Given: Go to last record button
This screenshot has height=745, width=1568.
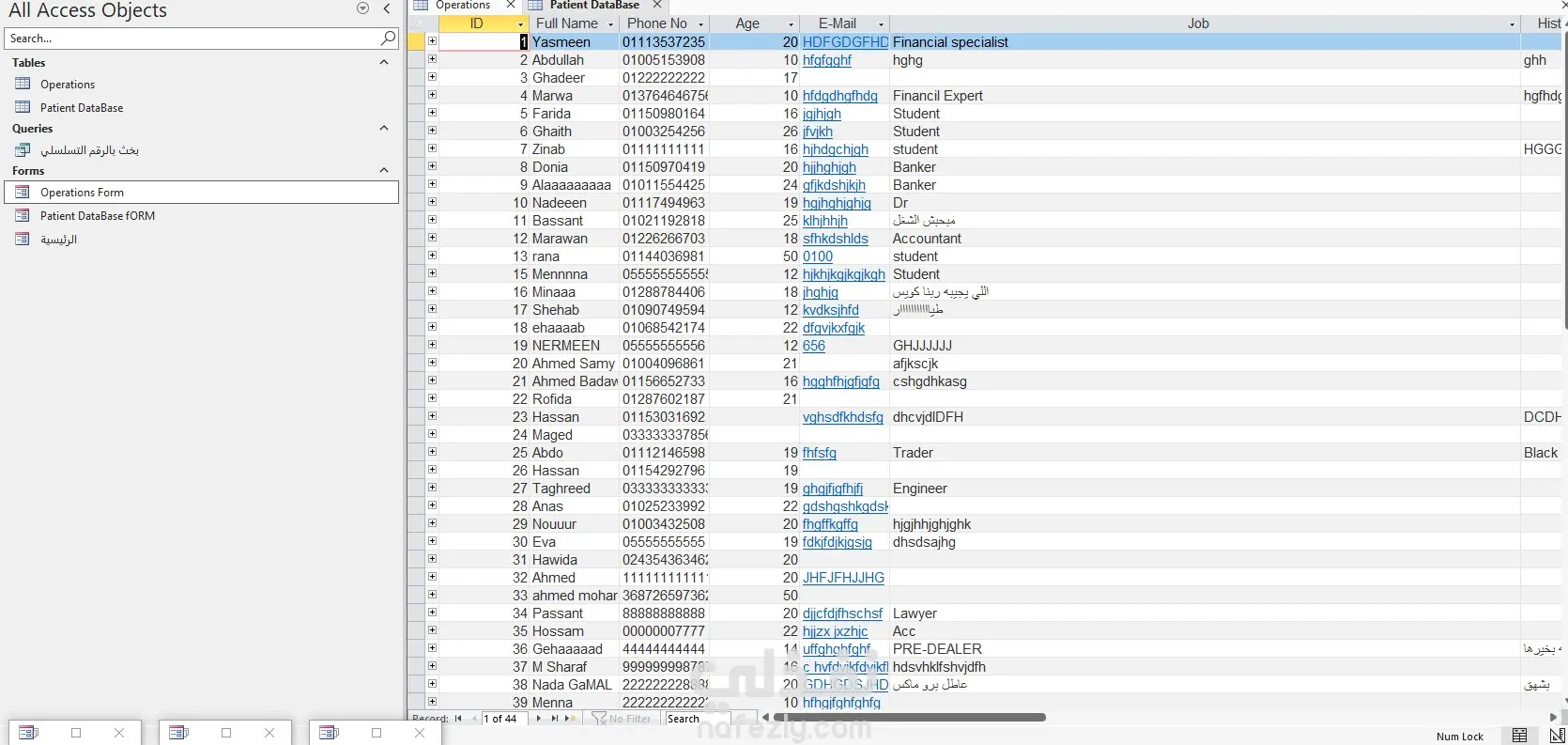Looking at the screenshot, I should pos(554,719).
